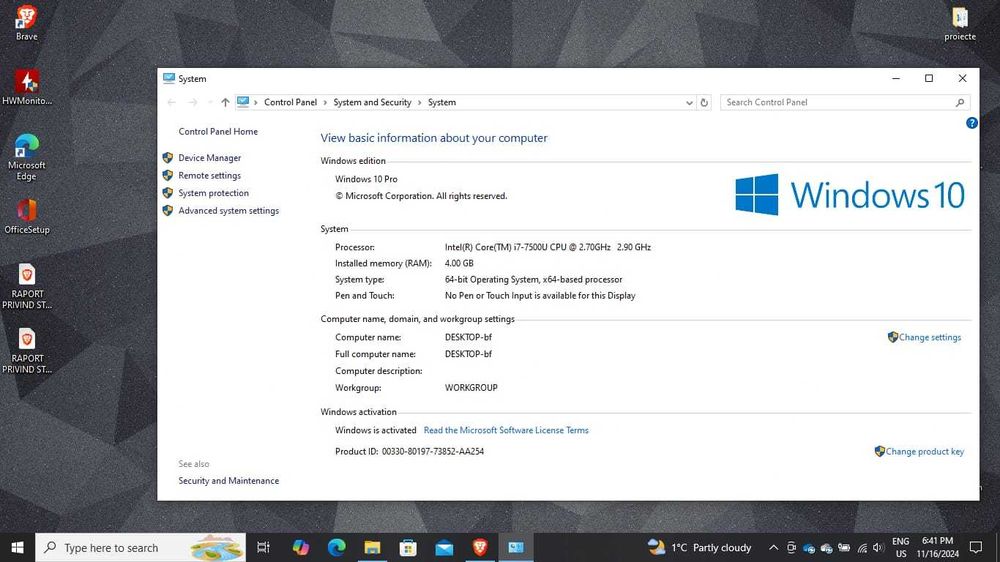Screen dimensions: 1000x562
Task: Select System in breadcrumb path
Action: [x=441, y=102]
